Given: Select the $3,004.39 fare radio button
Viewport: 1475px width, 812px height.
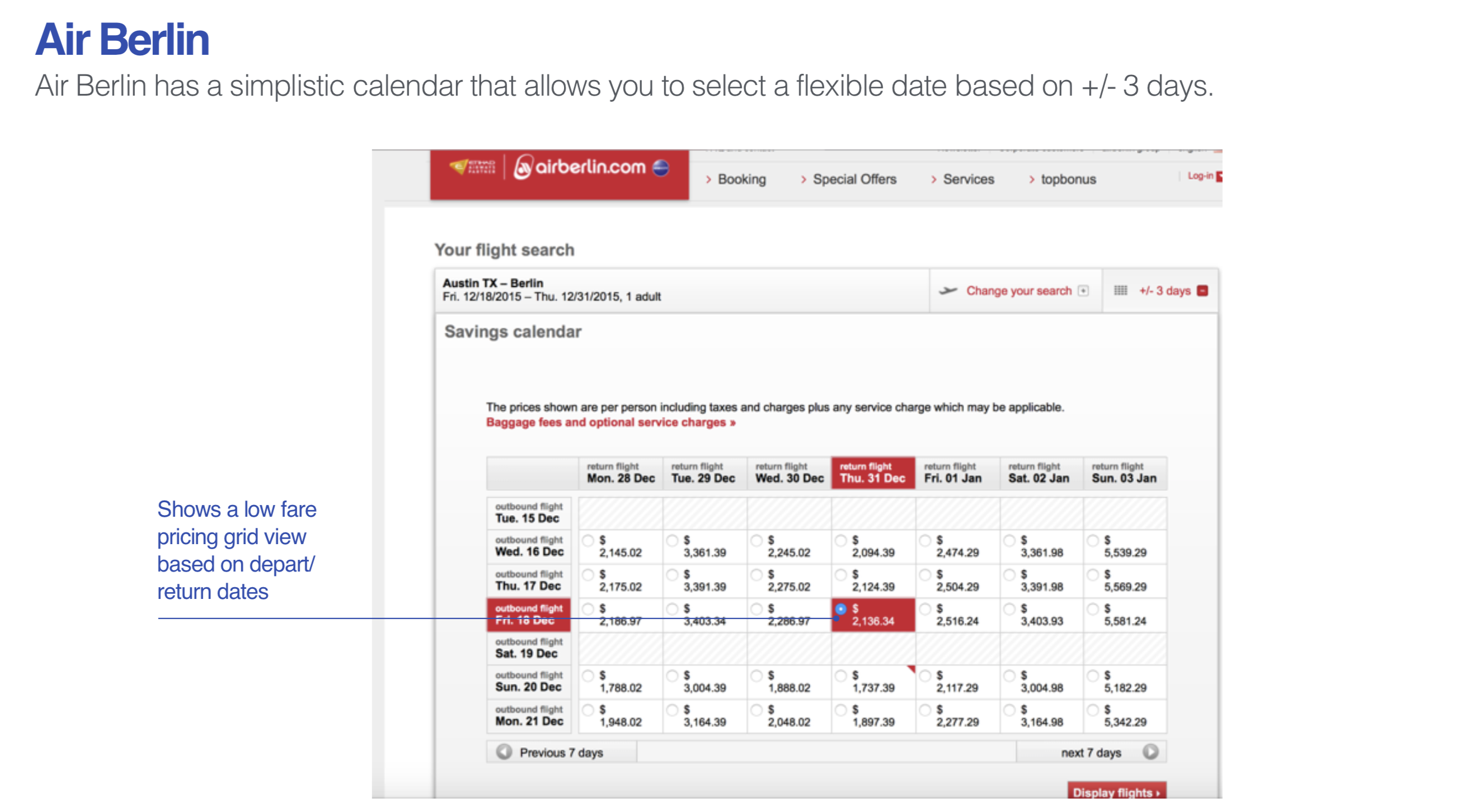Looking at the screenshot, I should click(672, 676).
